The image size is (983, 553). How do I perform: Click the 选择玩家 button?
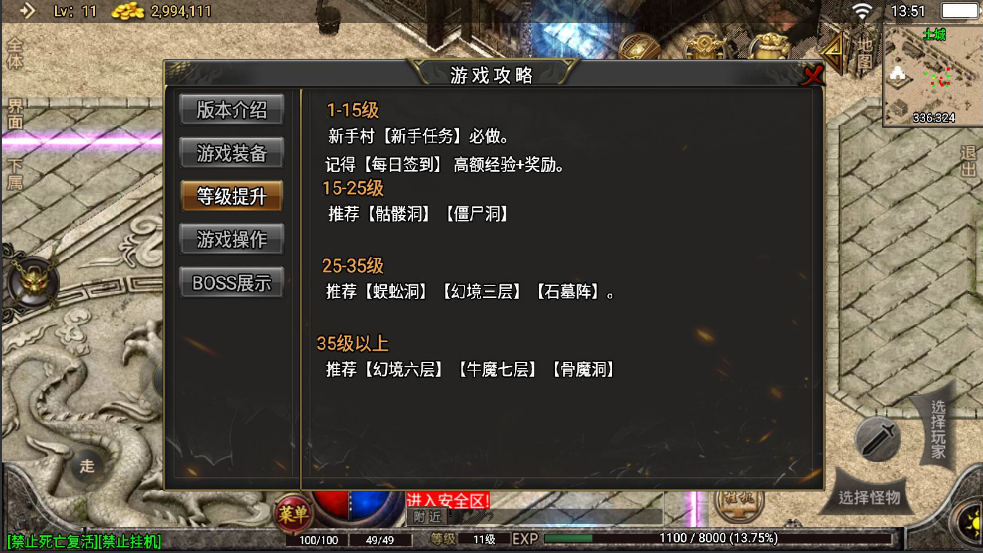click(x=937, y=429)
